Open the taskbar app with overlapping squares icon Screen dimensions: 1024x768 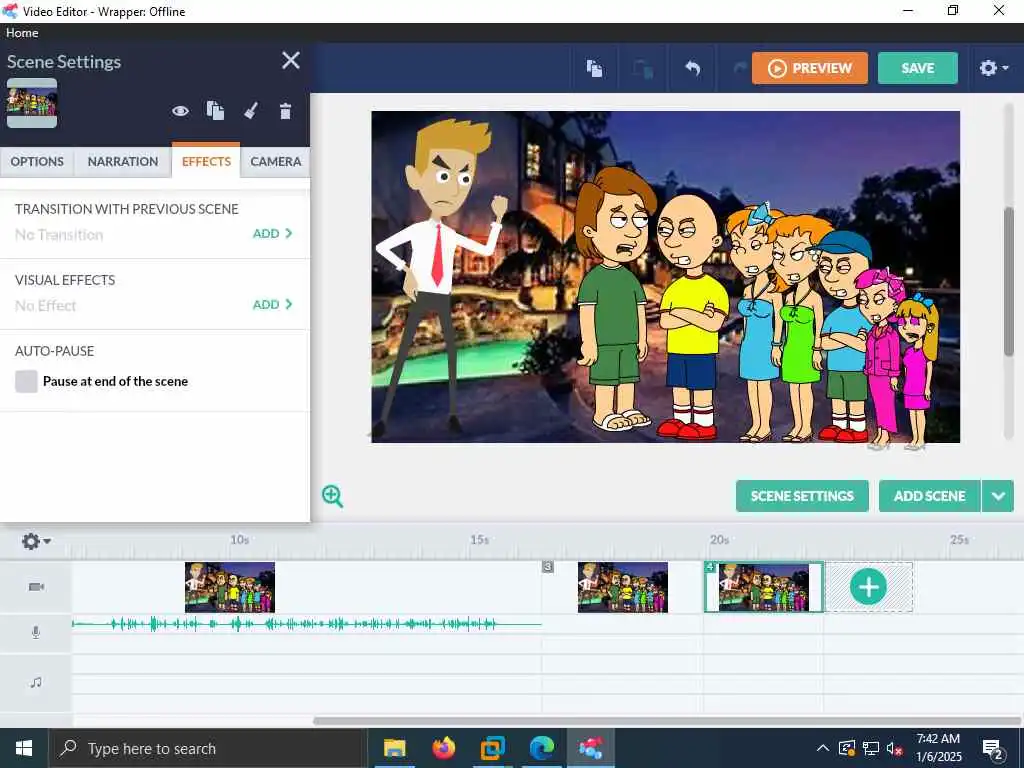(492, 748)
